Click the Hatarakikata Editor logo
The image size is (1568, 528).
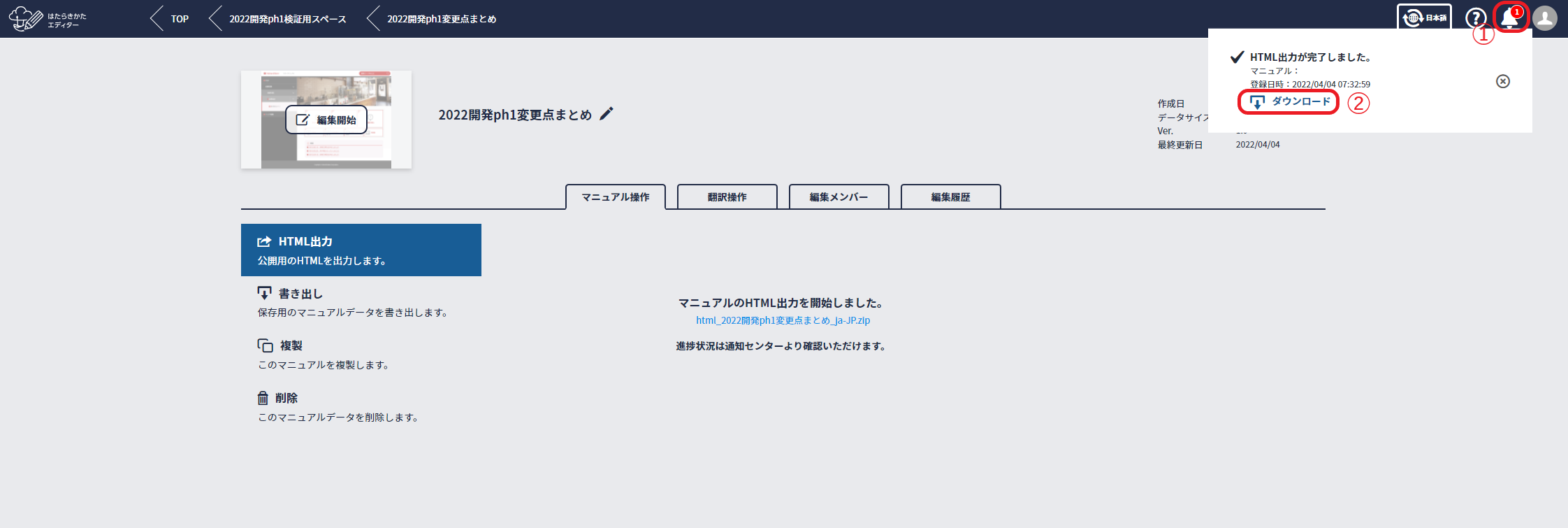pos(48,19)
